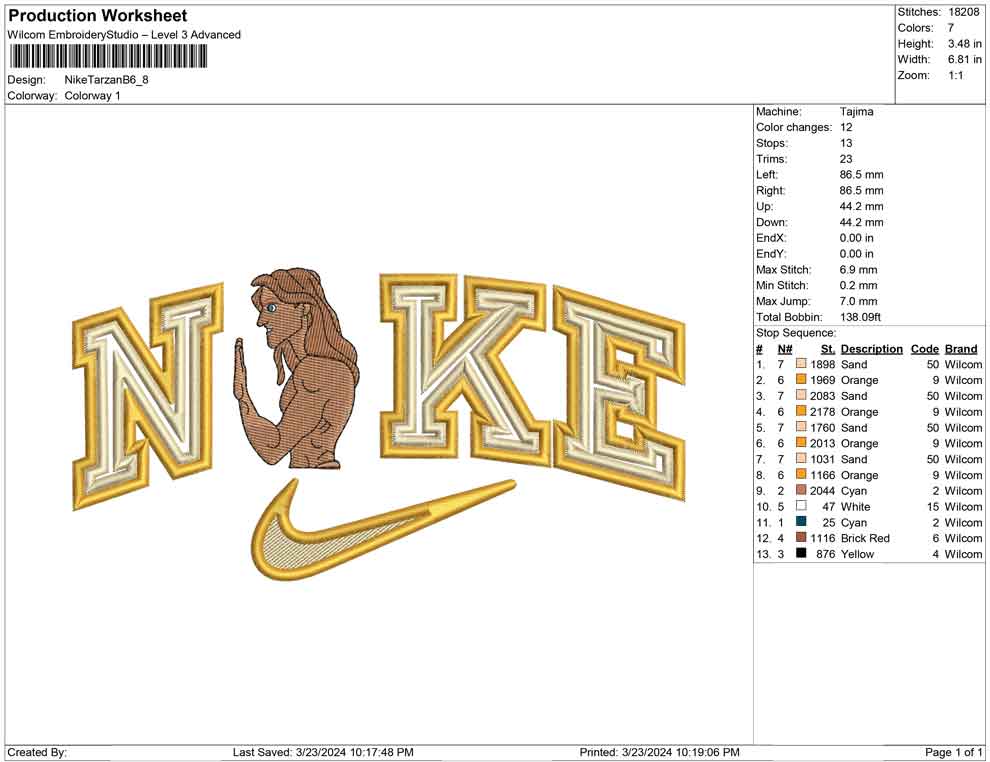
Task: Select stitch count '876' in stop 13
Action: coord(826,554)
